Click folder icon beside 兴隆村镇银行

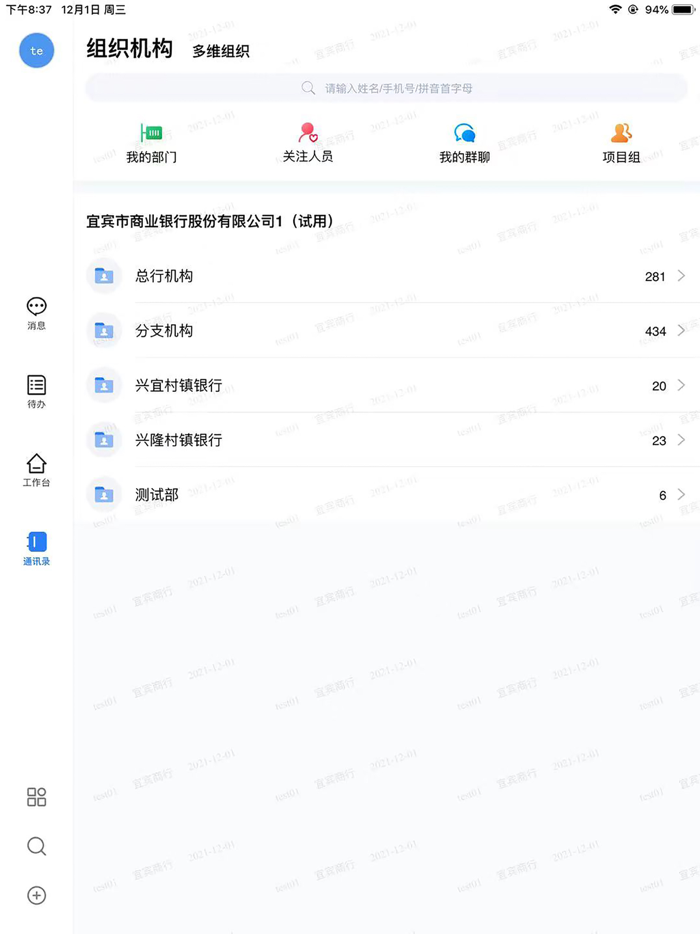click(x=104, y=440)
